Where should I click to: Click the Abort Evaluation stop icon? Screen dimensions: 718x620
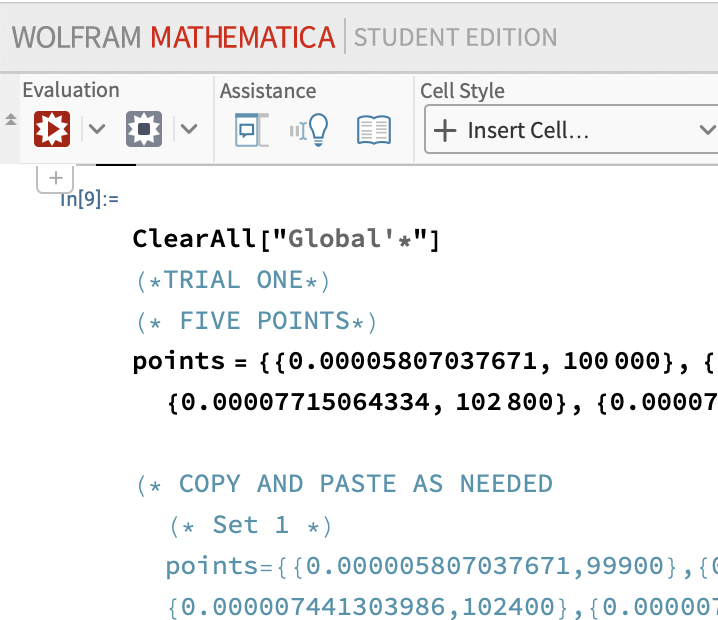tap(144, 129)
